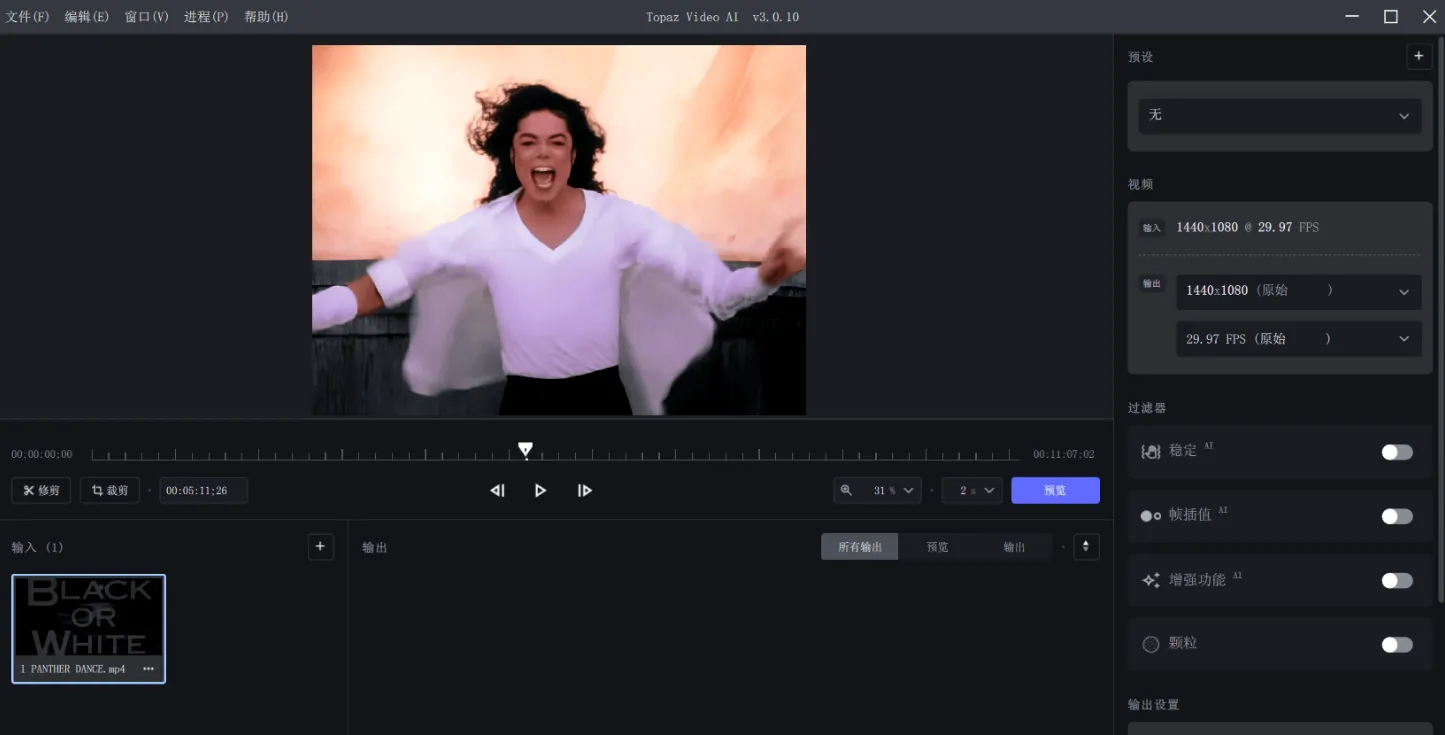The height and width of the screenshot is (735, 1445).
Task: Select the 修剪 scissors trim tool
Action: tap(40, 490)
